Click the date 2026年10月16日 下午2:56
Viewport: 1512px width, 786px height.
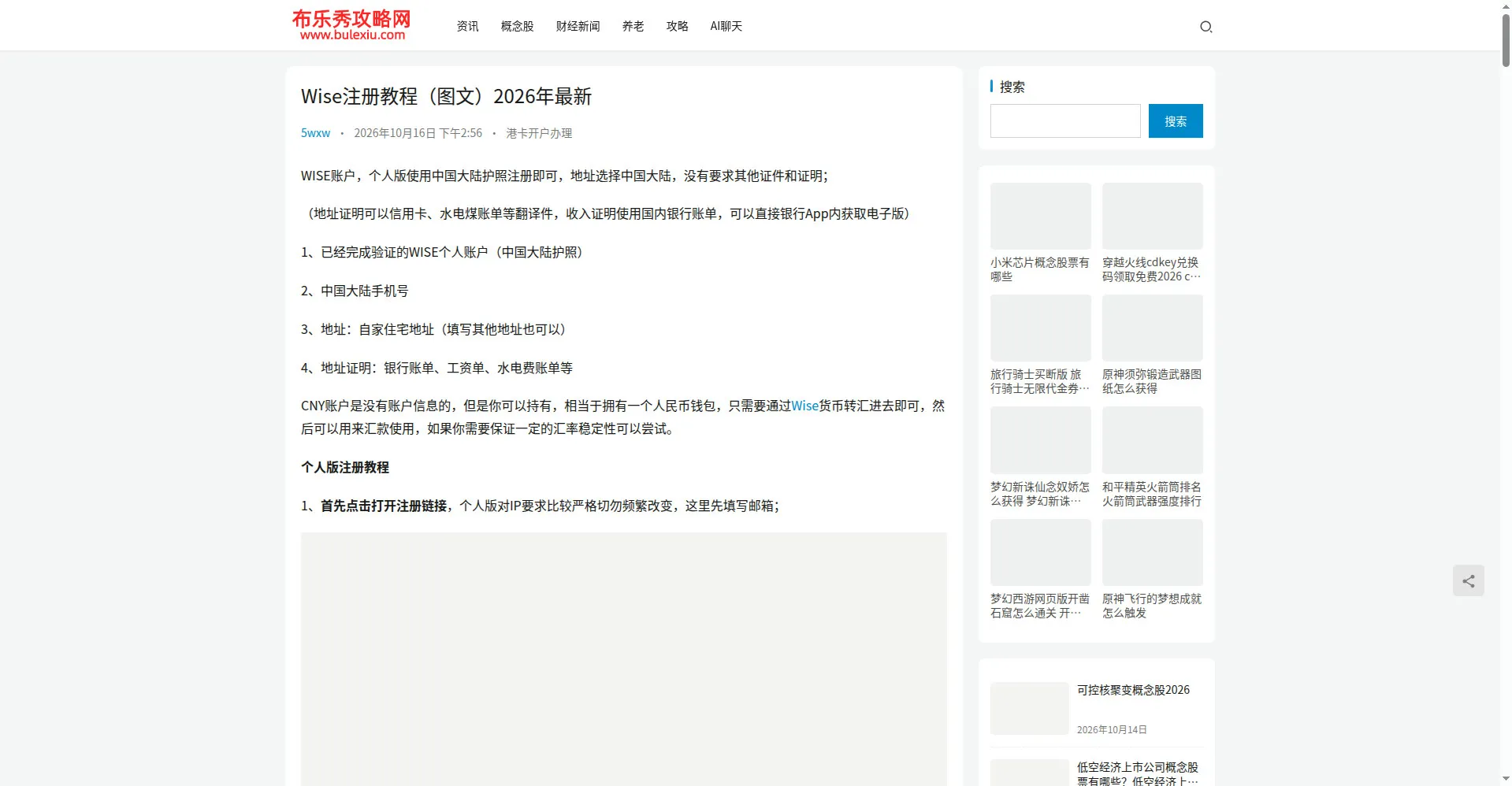pos(418,133)
